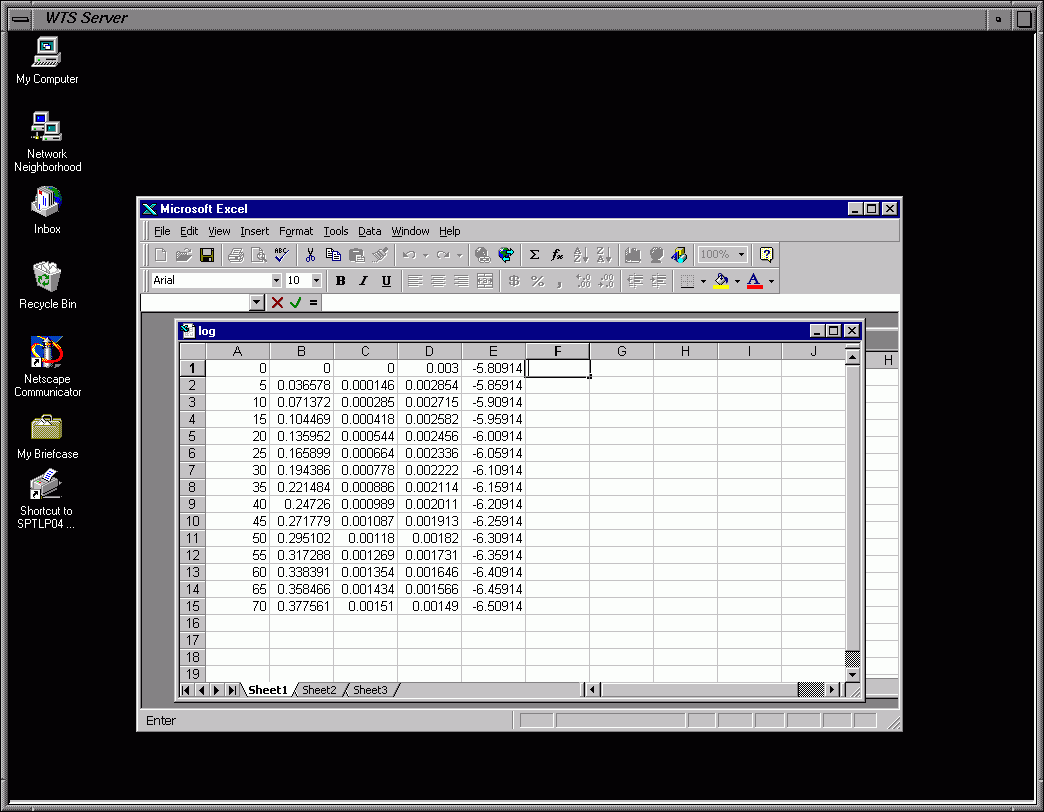
Task: Click the Save floppy disk icon
Action: [x=207, y=255]
